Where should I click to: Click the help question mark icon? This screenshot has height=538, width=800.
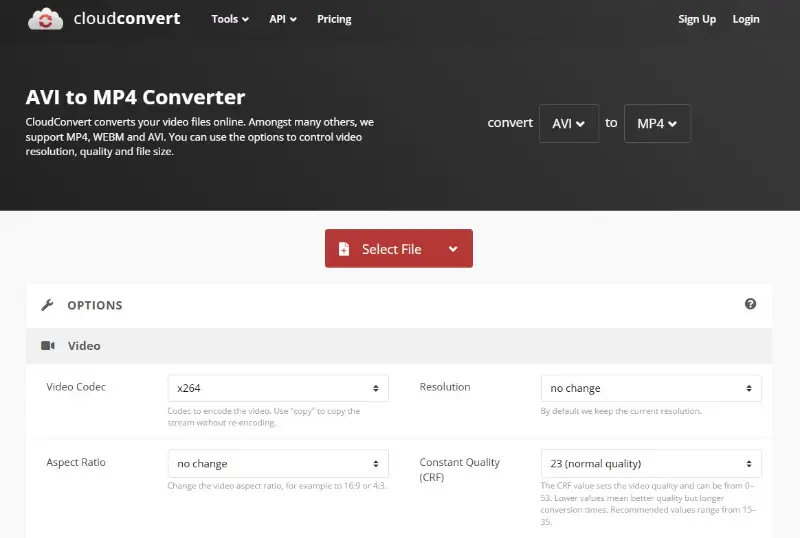pyautogui.click(x=750, y=304)
